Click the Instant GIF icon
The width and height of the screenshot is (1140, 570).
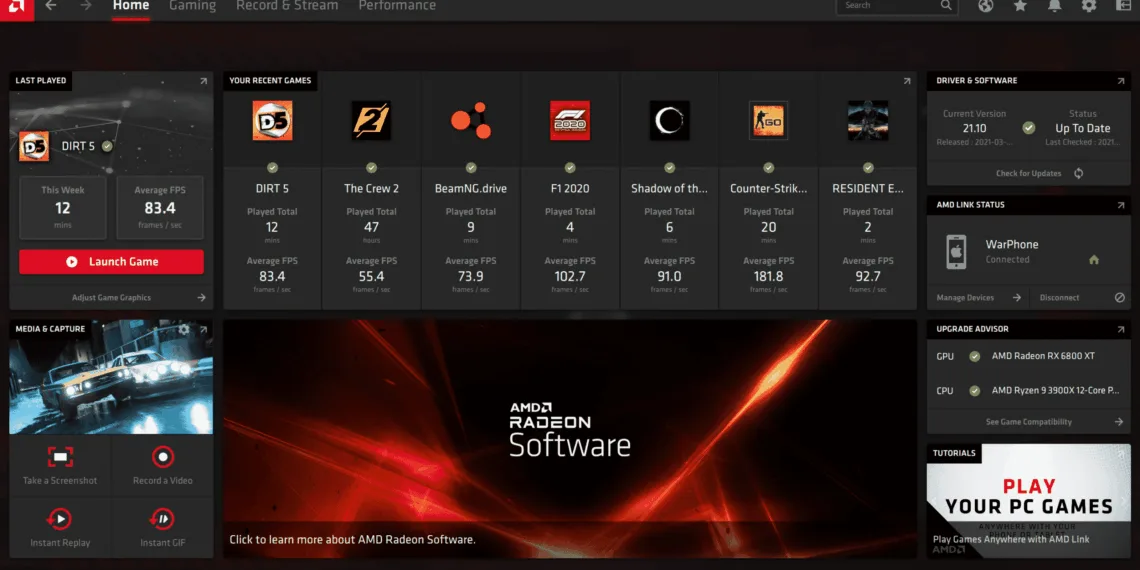[x=162, y=519]
